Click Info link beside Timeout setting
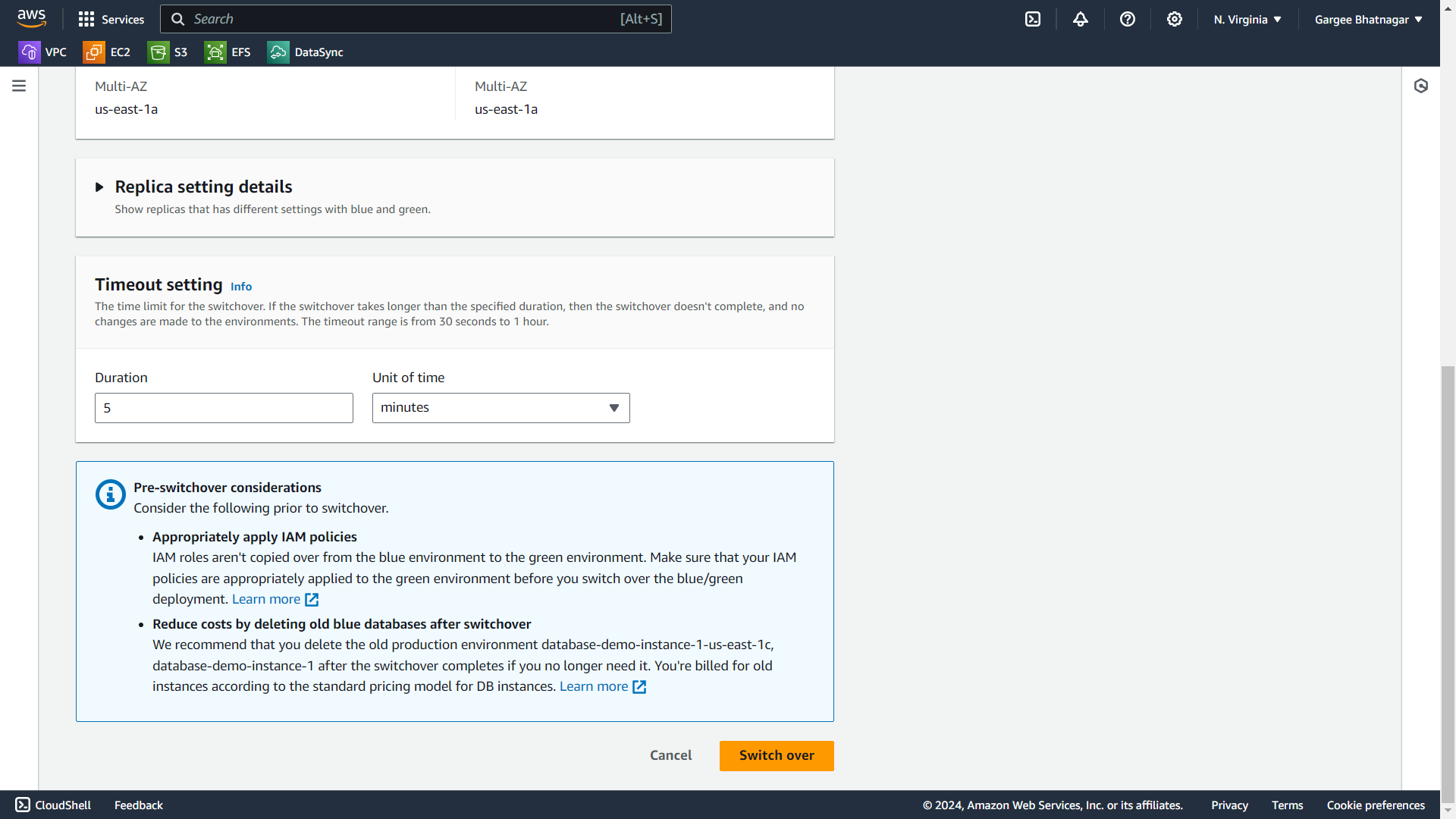Viewport: 1456px width, 819px height. 241,287
